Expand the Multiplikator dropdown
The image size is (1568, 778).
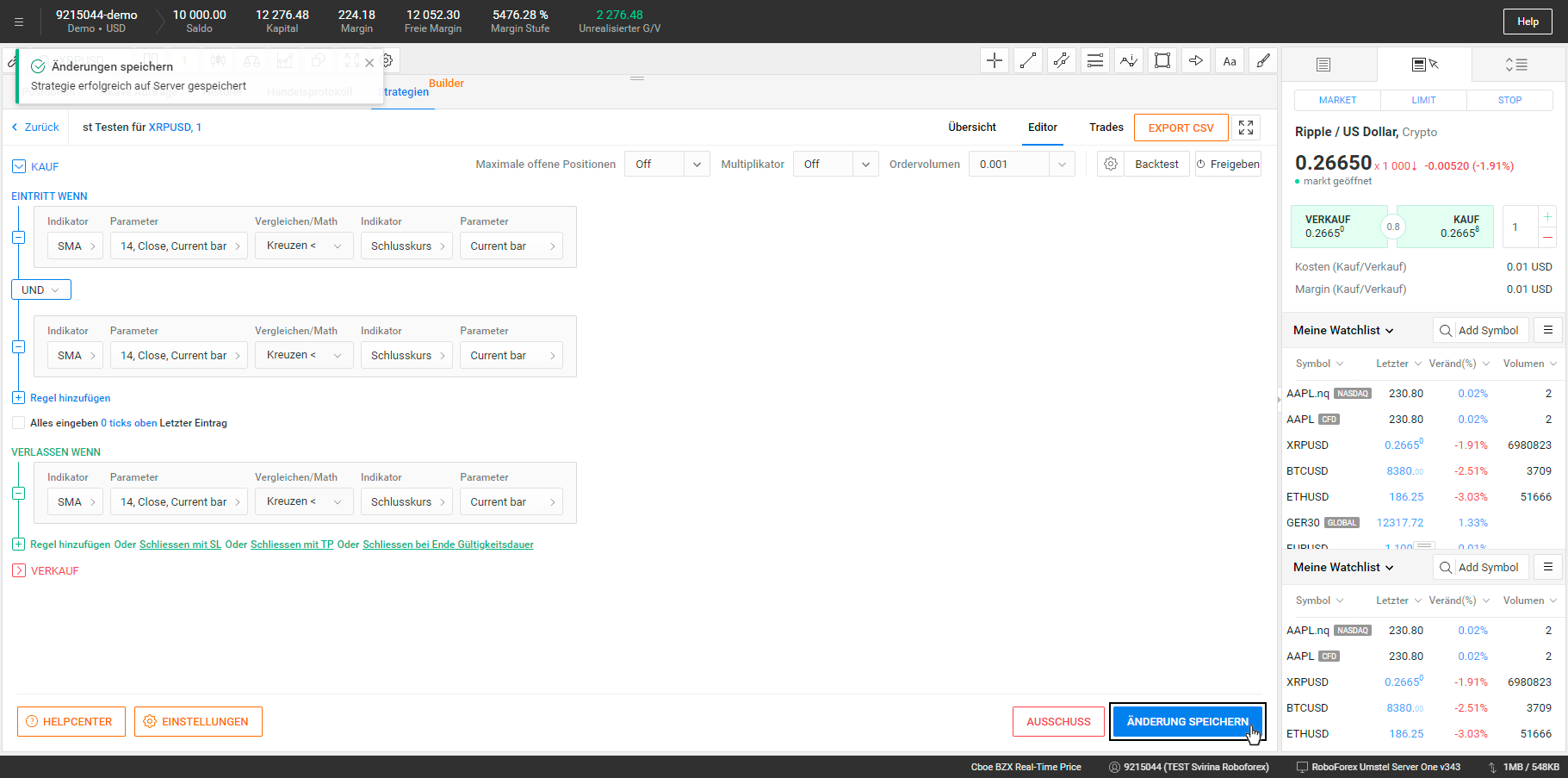[836, 164]
